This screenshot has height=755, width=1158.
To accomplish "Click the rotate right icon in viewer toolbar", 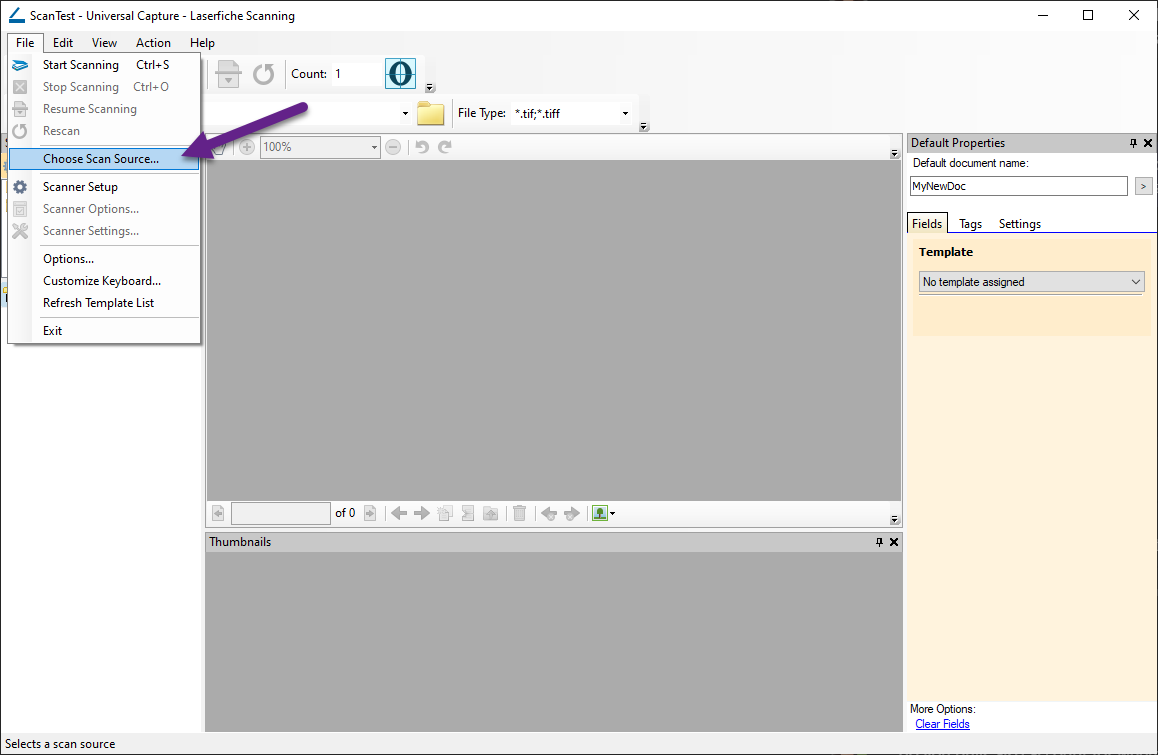I will pos(445,147).
